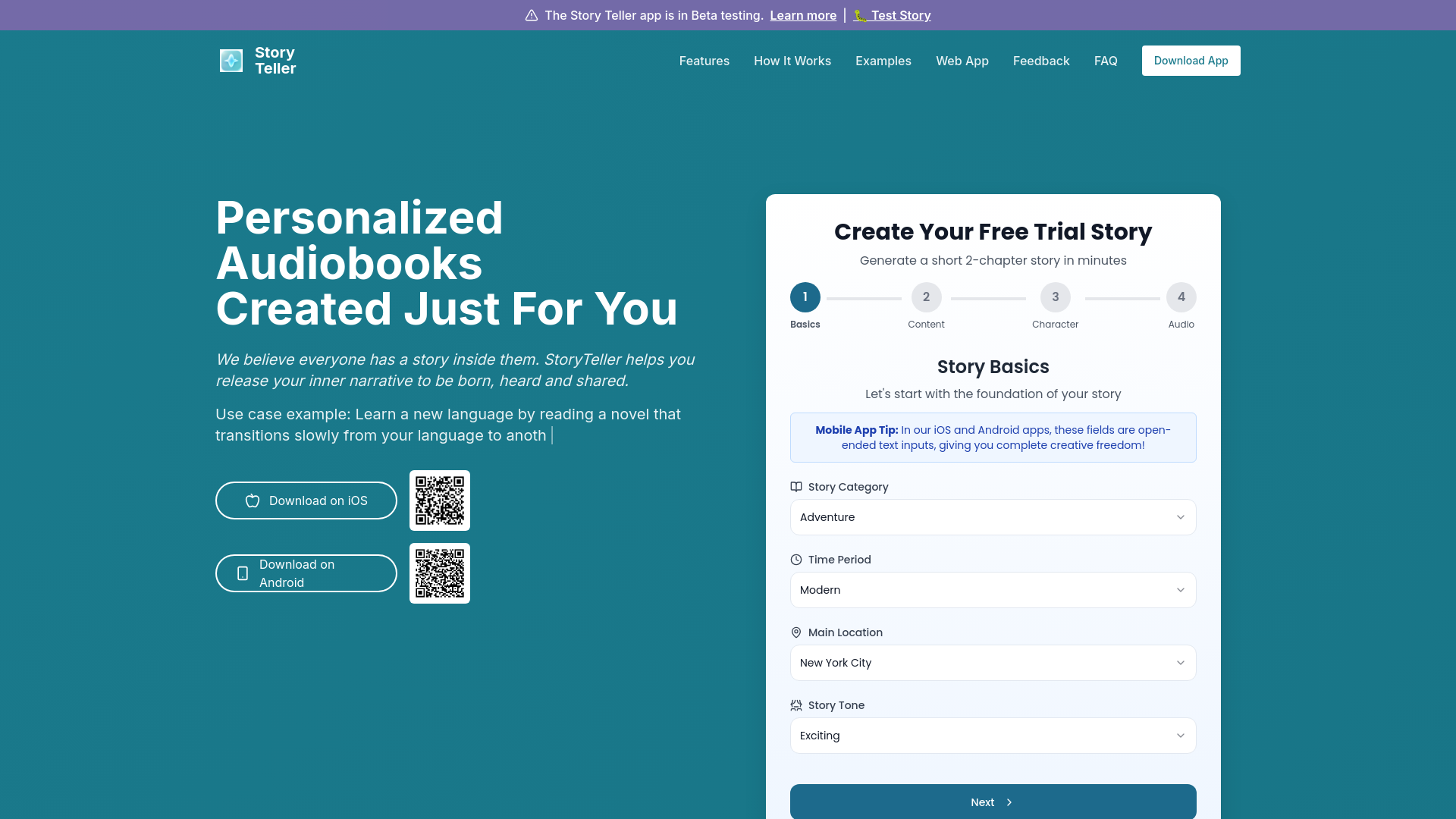This screenshot has width=1456, height=819.
Task: Click the iOS download QR code
Action: point(439,500)
